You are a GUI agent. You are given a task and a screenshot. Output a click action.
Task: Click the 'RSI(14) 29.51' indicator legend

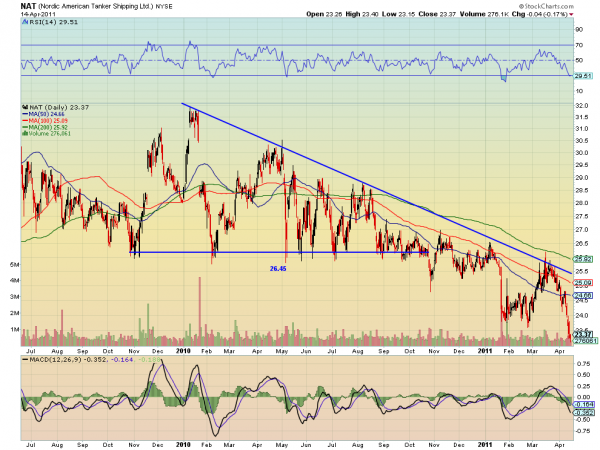[50, 22]
